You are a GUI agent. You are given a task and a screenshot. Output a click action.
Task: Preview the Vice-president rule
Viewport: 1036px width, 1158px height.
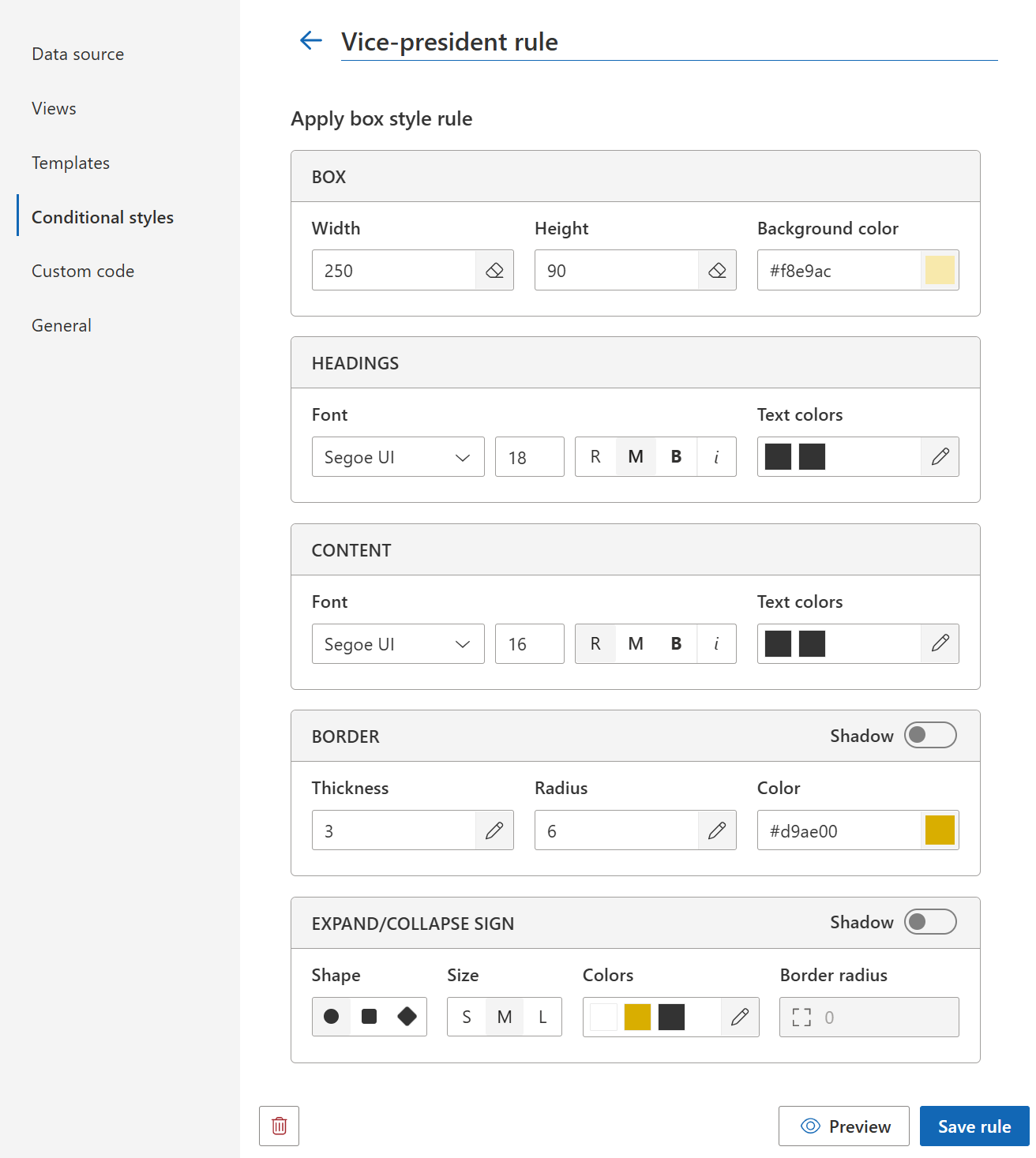click(x=843, y=1126)
